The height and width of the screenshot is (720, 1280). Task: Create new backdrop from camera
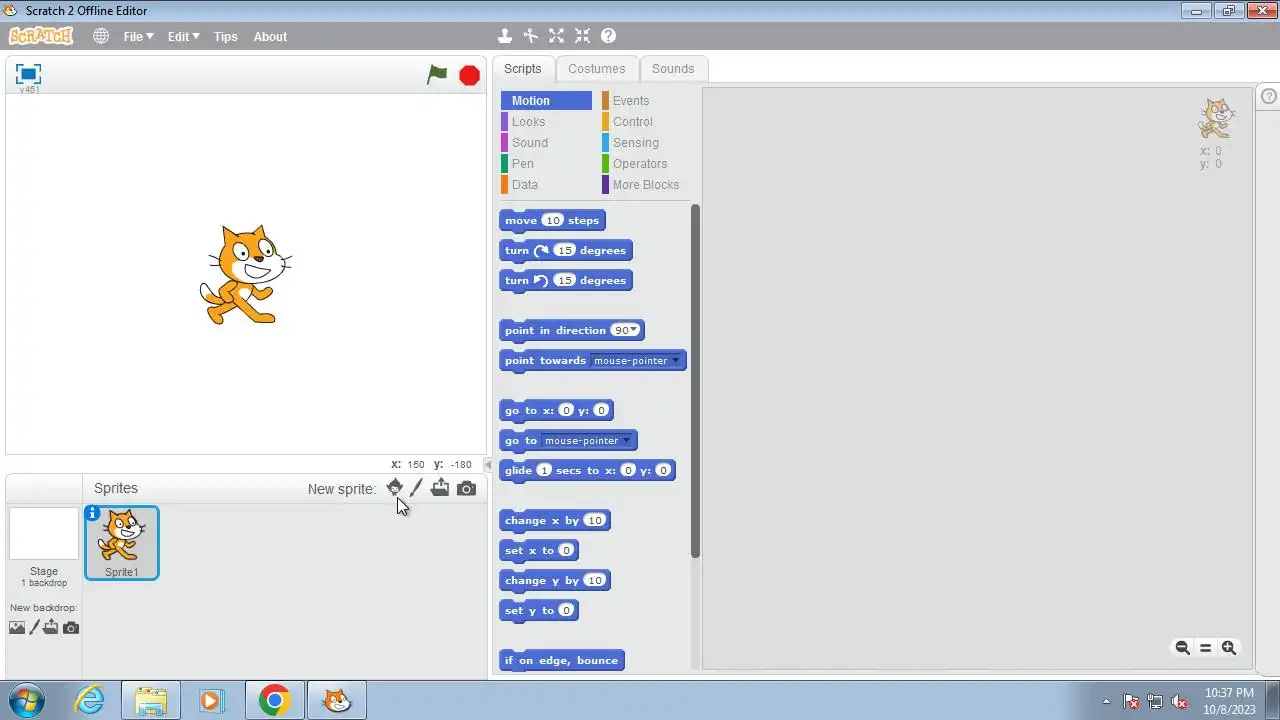[x=71, y=628]
